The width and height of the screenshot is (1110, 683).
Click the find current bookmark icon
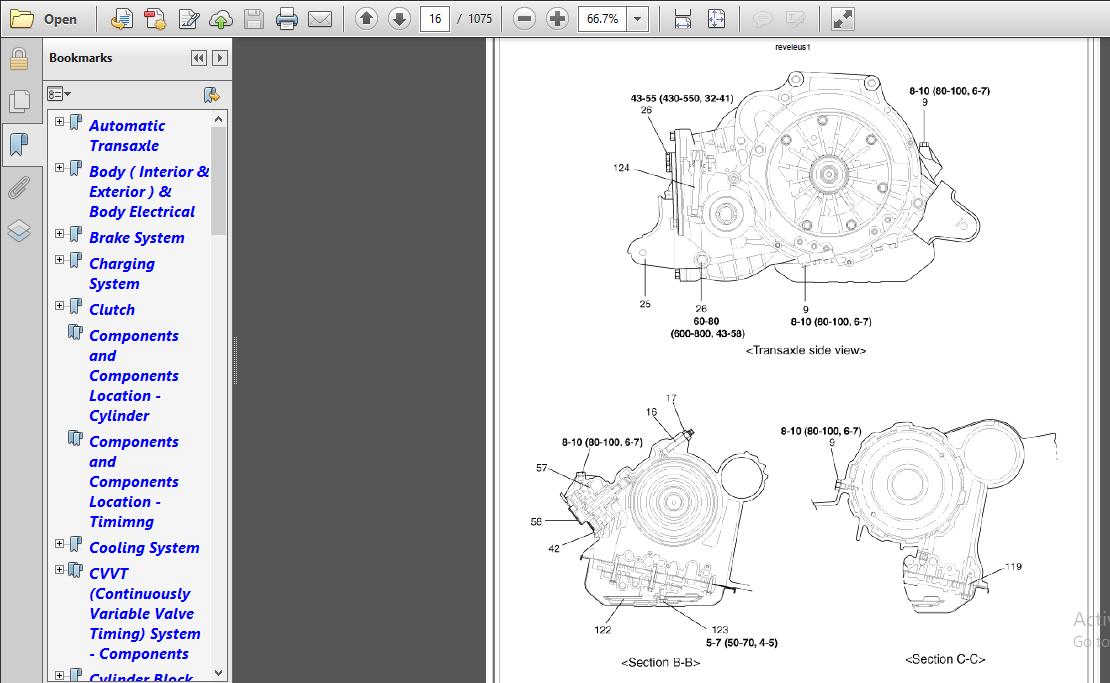click(x=211, y=95)
